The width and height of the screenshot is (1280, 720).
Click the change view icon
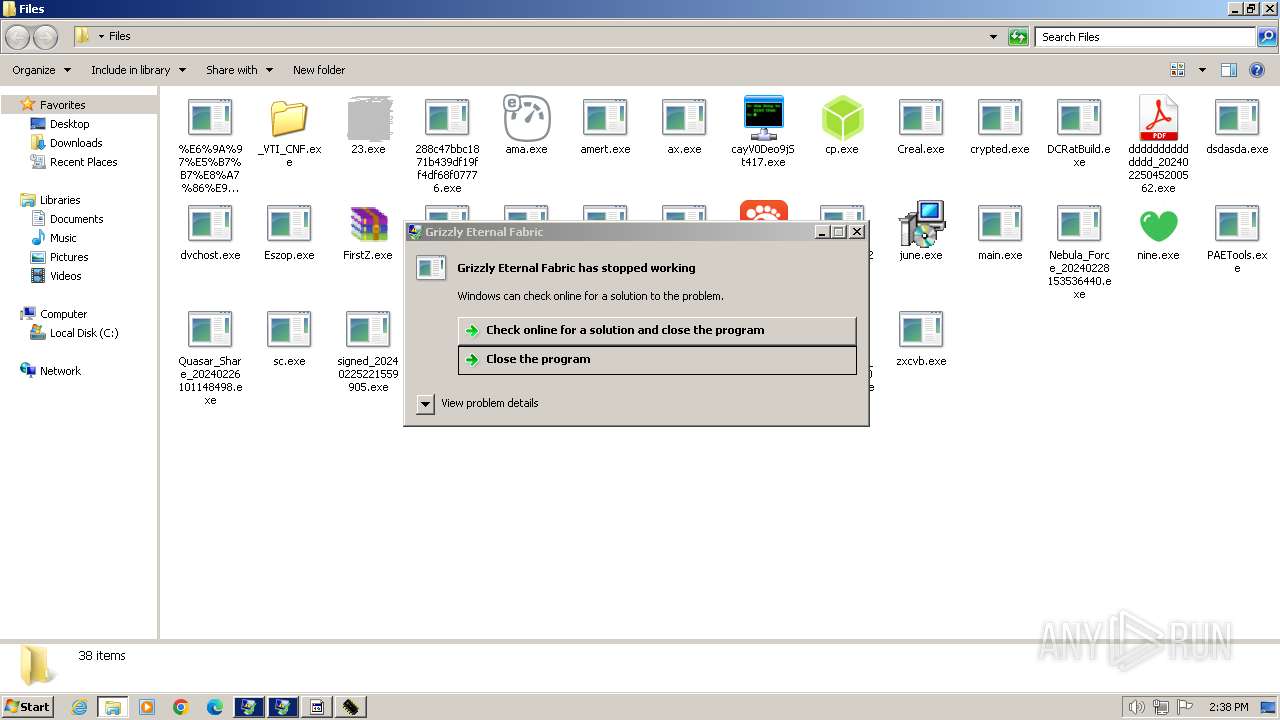[x=1178, y=70]
